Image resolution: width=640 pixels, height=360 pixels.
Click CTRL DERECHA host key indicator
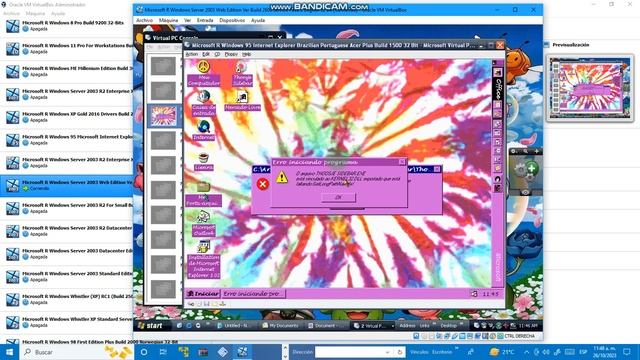[x=520, y=336]
